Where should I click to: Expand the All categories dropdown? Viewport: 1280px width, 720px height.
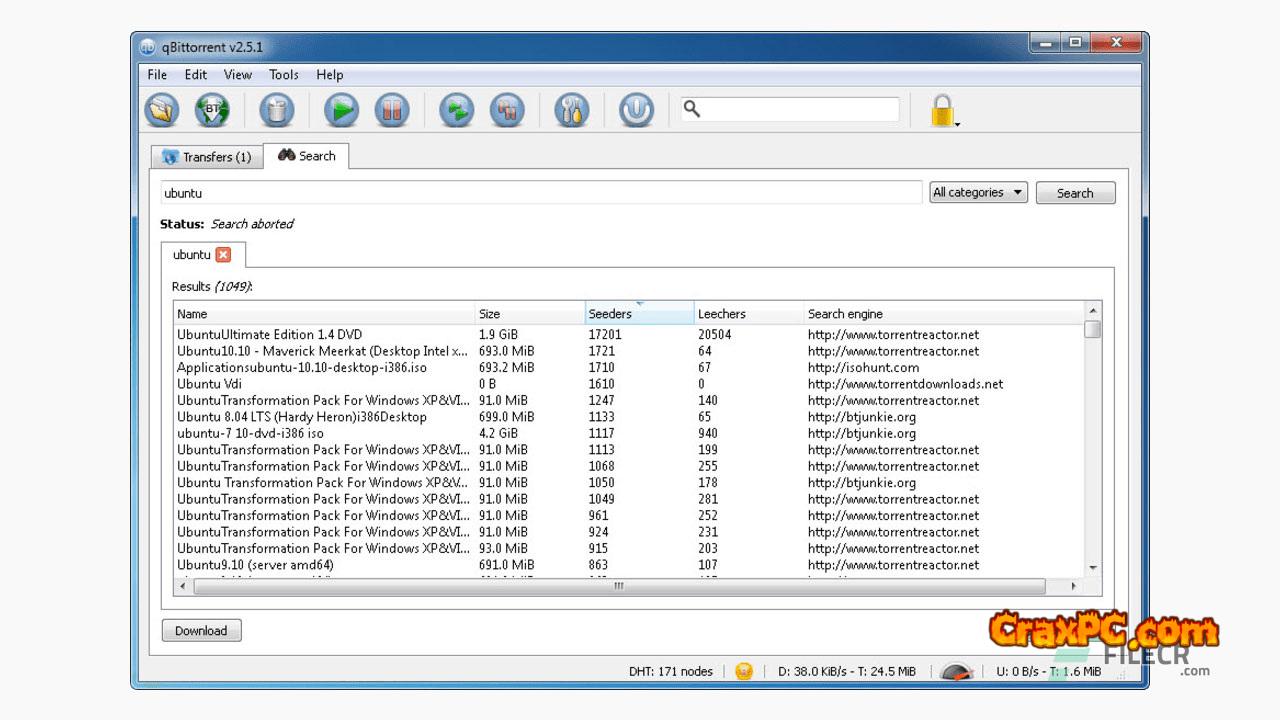click(x=978, y=193)
